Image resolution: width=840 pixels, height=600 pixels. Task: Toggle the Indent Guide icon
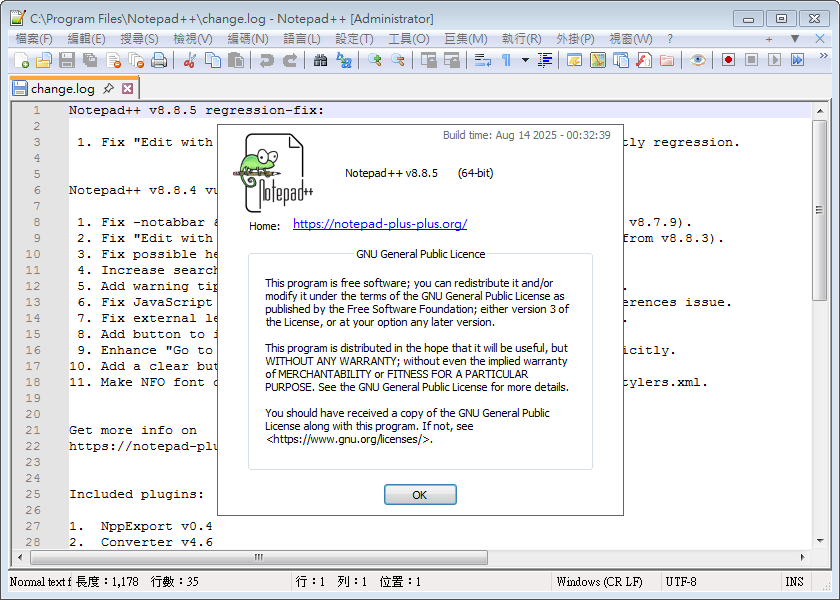[545, 60]
